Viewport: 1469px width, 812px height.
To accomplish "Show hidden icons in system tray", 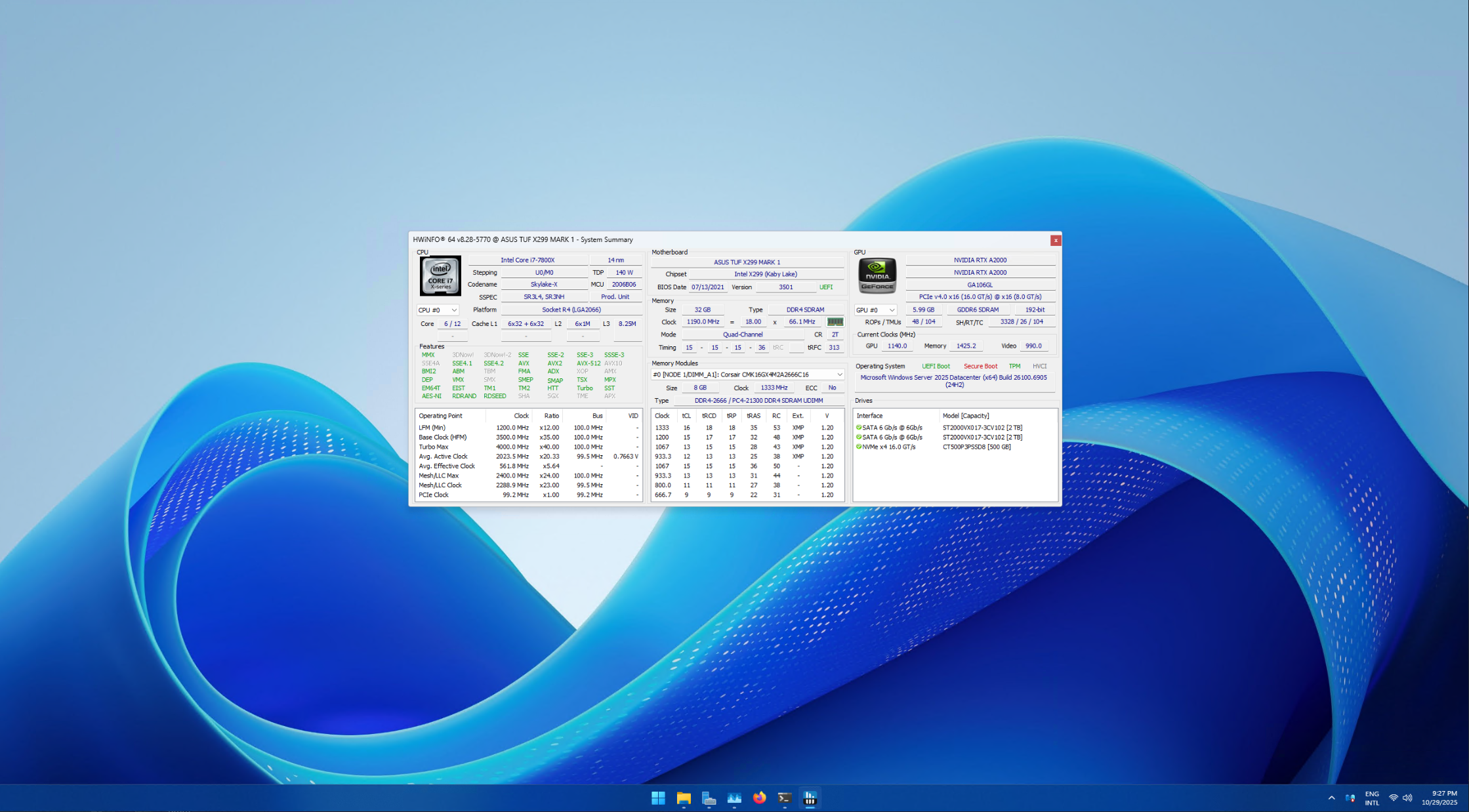I will 1331,798.
